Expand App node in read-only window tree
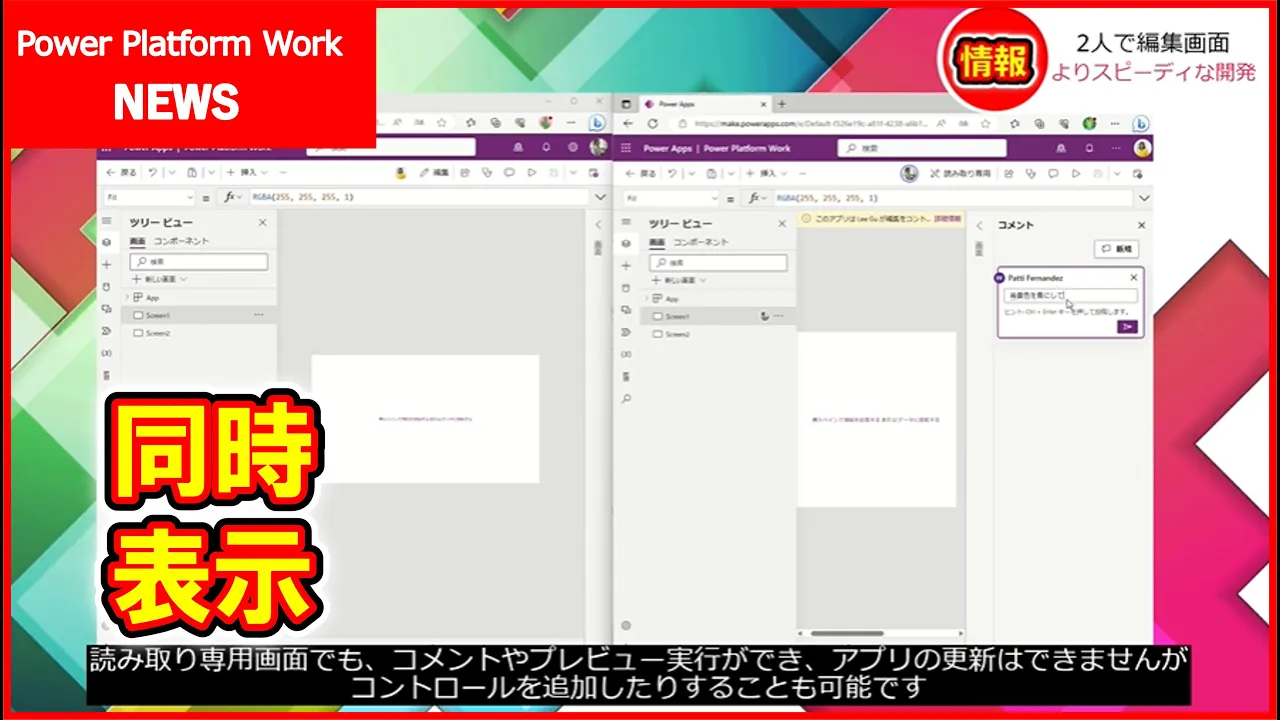The width and height of the screenshot is (1280, 720). 646,298
